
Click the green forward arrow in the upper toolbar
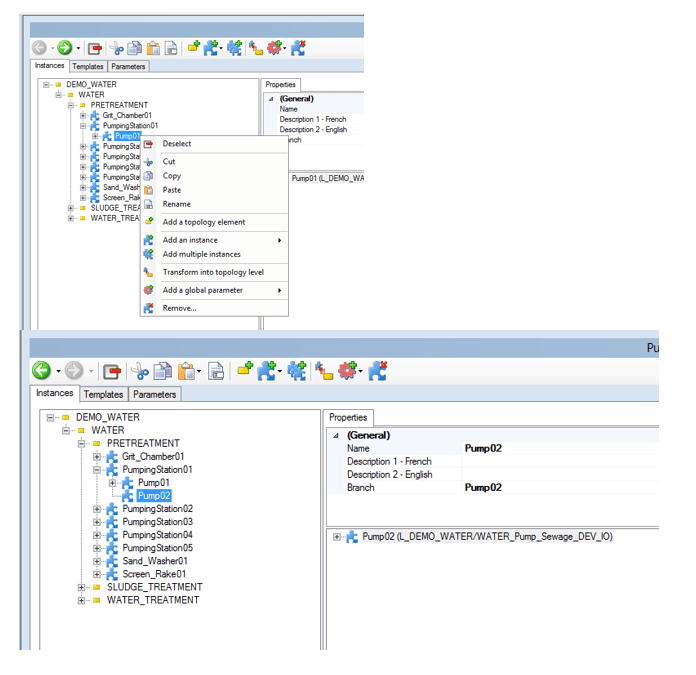pos(65,47)
